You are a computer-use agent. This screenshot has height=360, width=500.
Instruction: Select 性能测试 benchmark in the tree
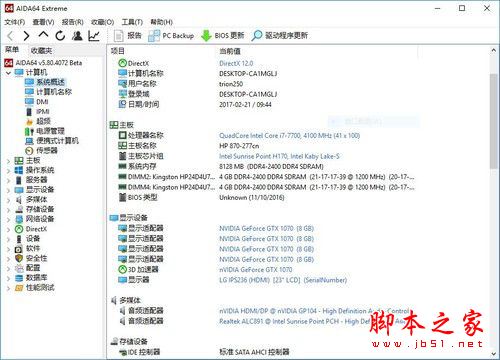35,288
